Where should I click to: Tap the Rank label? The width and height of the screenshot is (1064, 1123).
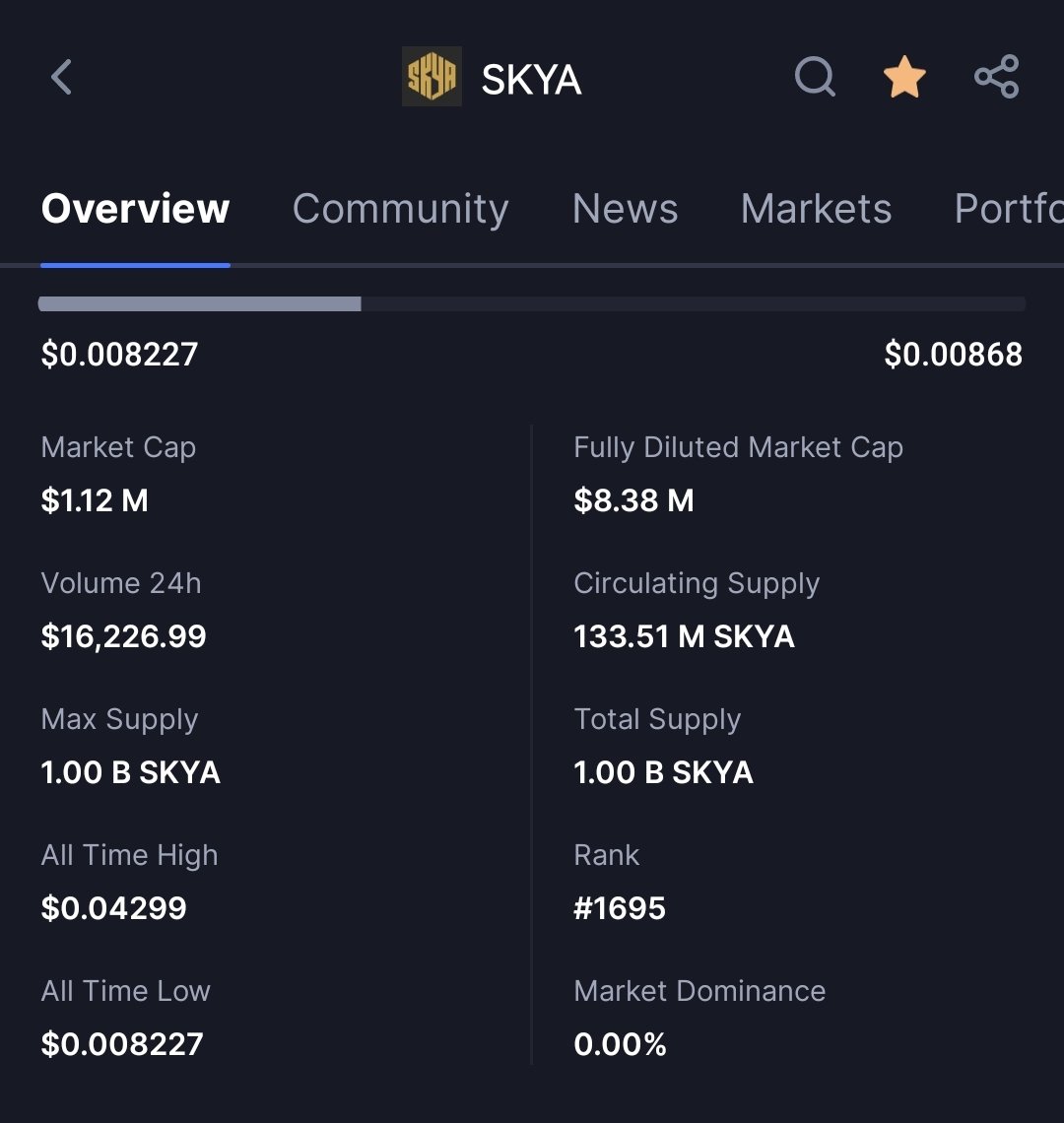pos(606,855)
